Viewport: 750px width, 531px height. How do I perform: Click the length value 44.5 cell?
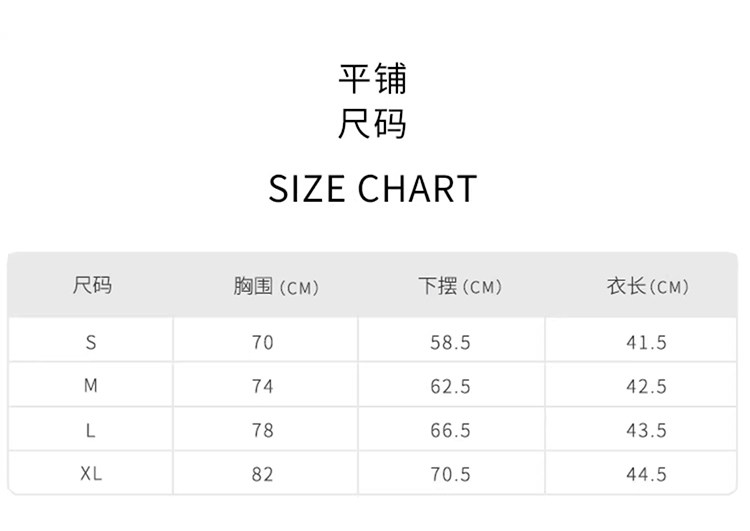(646, 475)
